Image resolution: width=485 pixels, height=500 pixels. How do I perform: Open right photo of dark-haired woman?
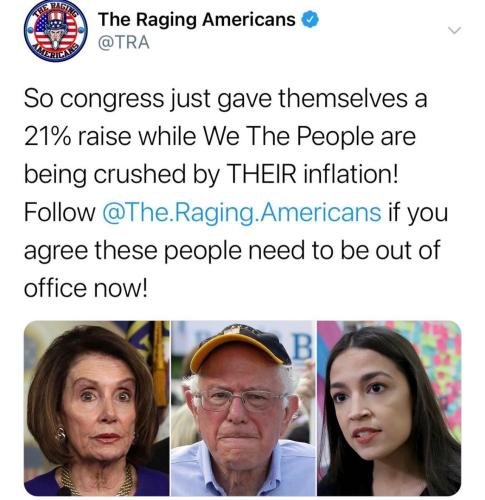click(389, 408)
